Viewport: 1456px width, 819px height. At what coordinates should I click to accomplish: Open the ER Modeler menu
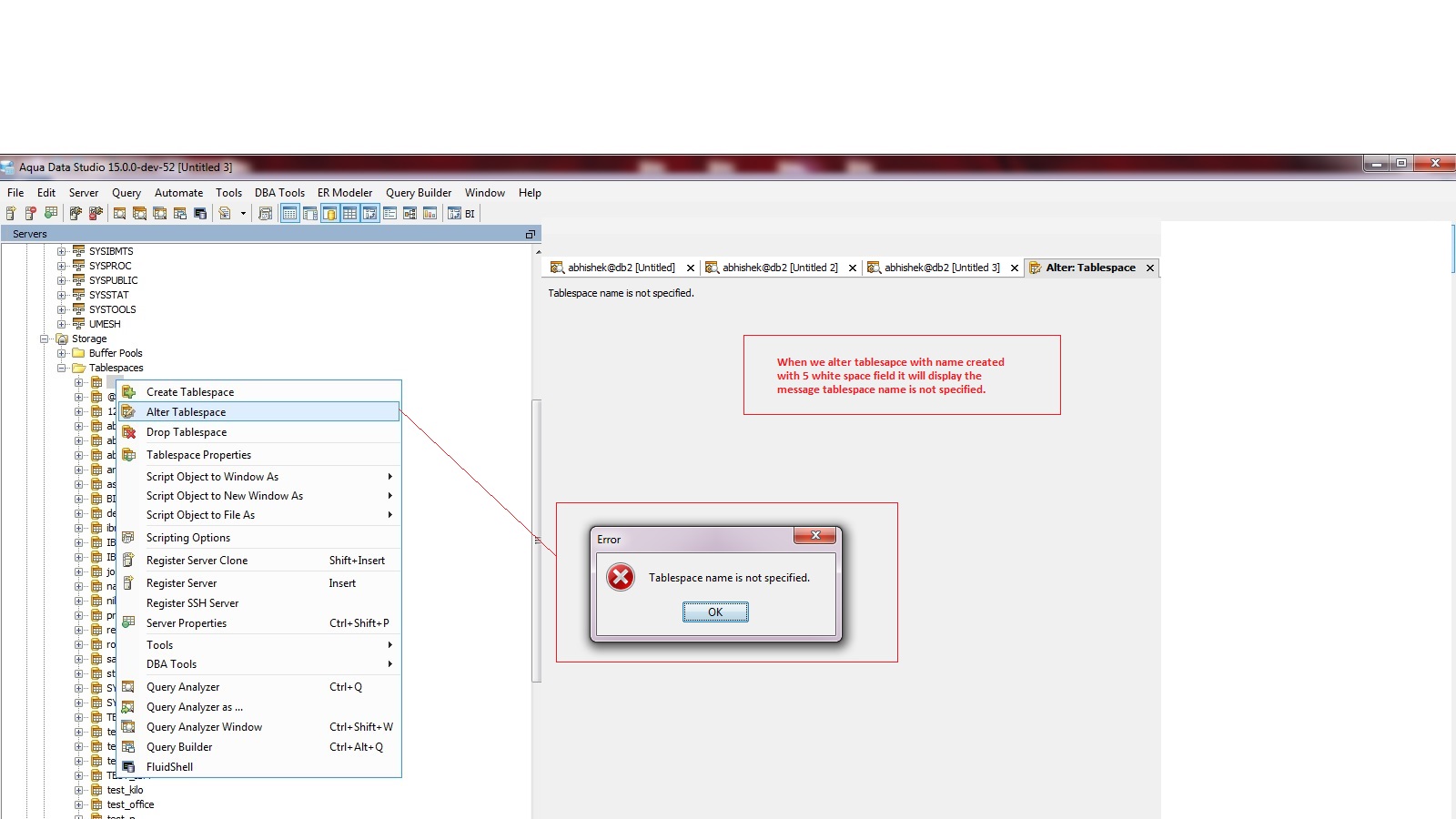pyautogui.click(x=345, y=193)
